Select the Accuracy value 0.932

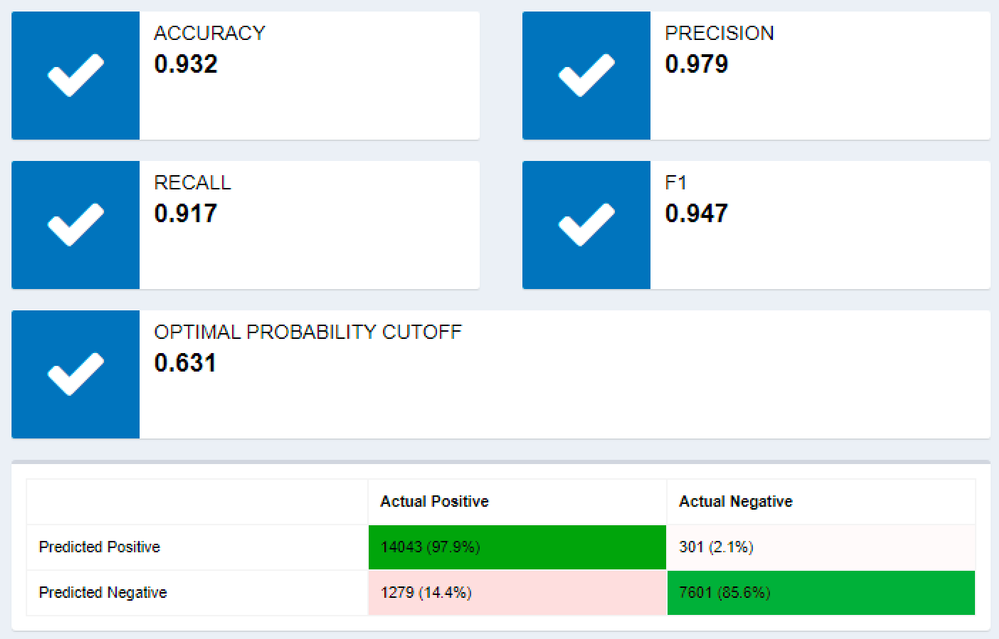coord(185,64)
